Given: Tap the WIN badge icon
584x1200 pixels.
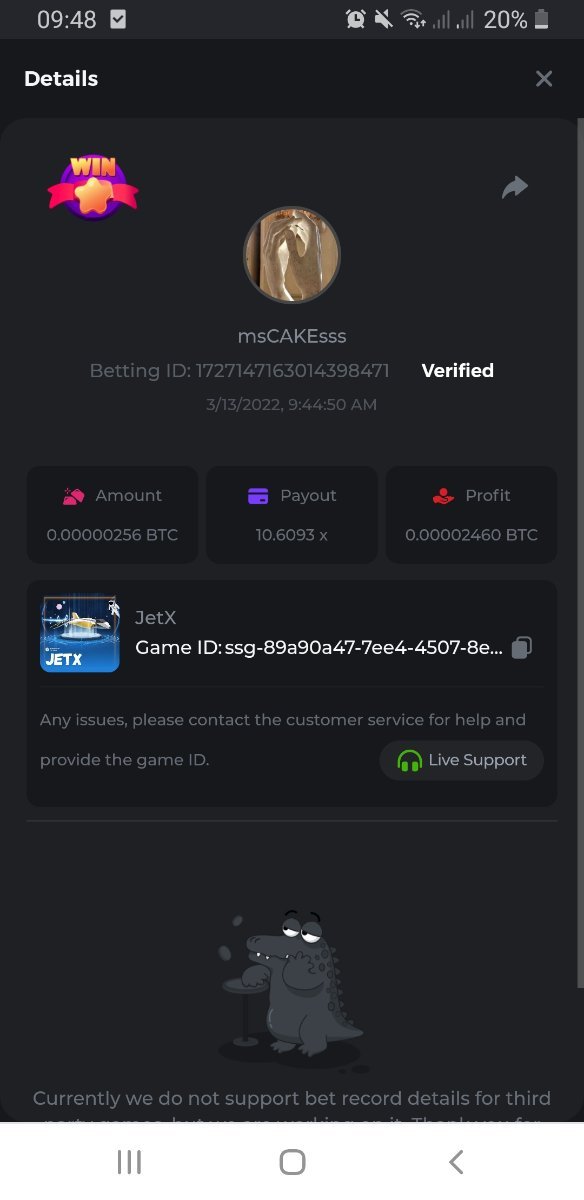Looking at the screenshot, I should coord(93,185).
